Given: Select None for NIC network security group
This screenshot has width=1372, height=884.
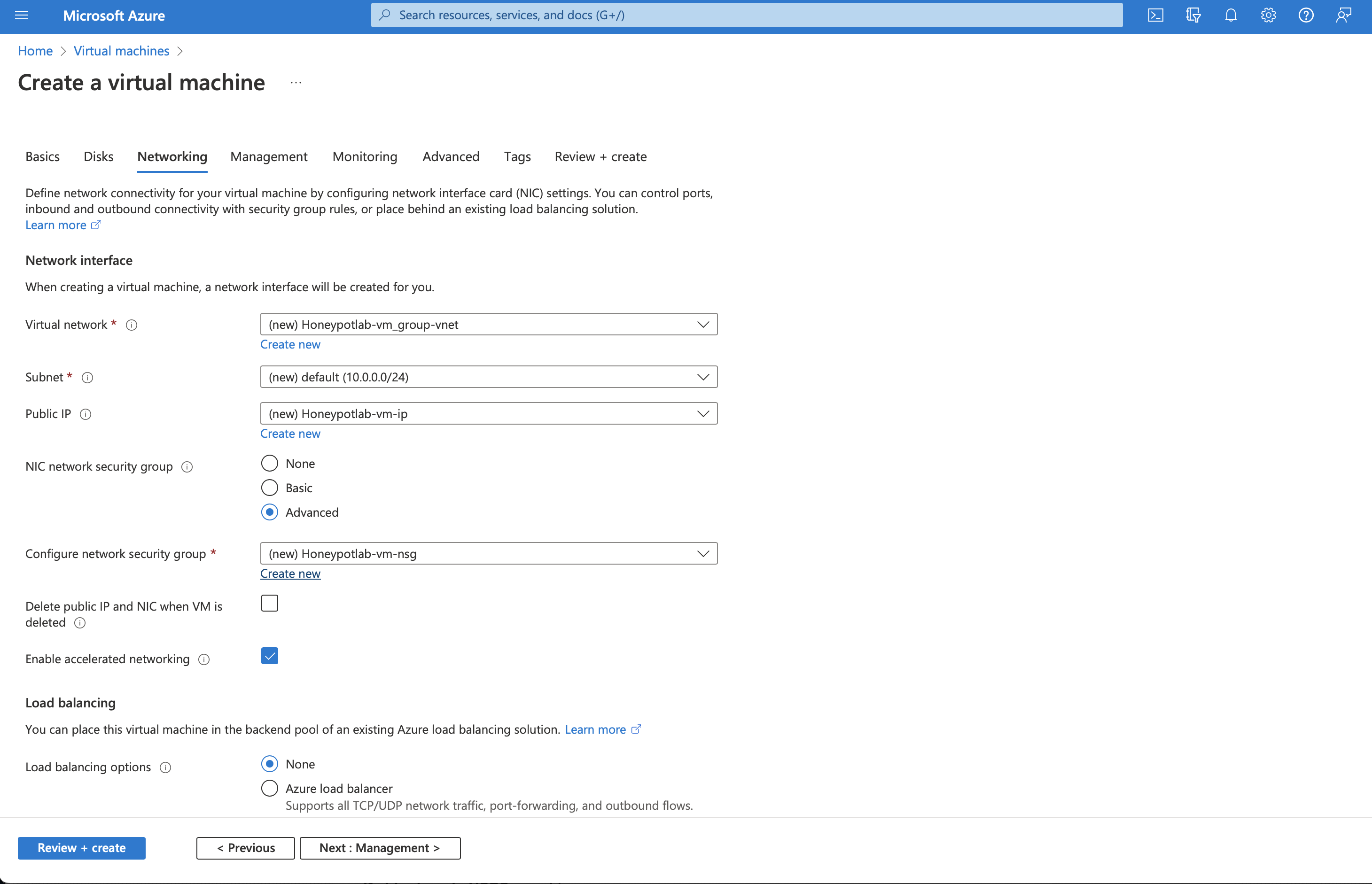Looking at the screenshot, I should (x=269, y=463).
